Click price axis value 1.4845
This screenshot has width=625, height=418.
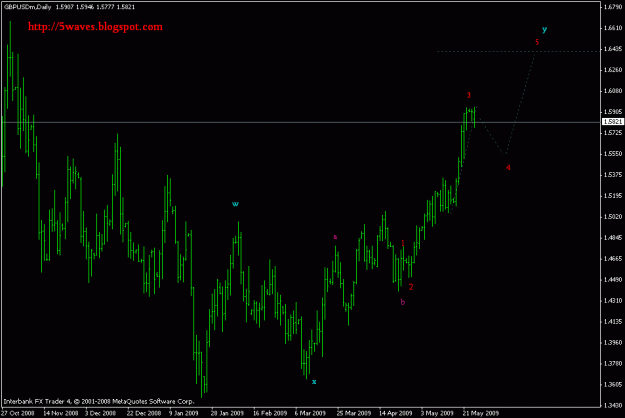pos(613,237)
